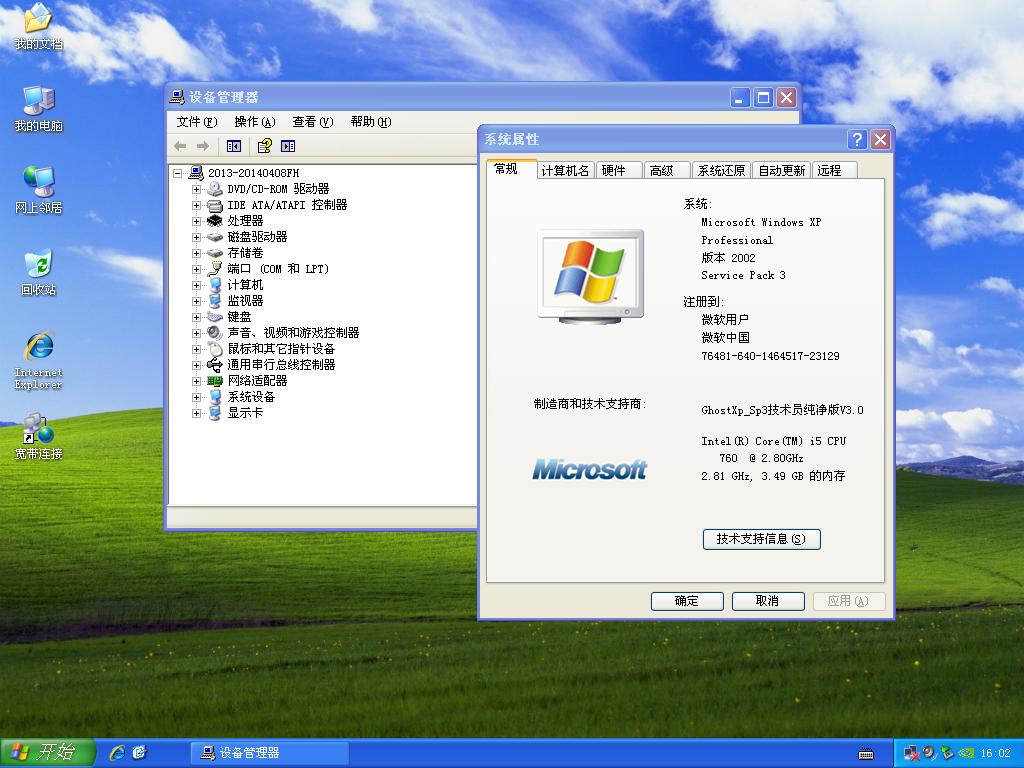This screenshot has width=1024, height=768.
Task: Open the 文件(F) menu
Action: click(197, 122)
